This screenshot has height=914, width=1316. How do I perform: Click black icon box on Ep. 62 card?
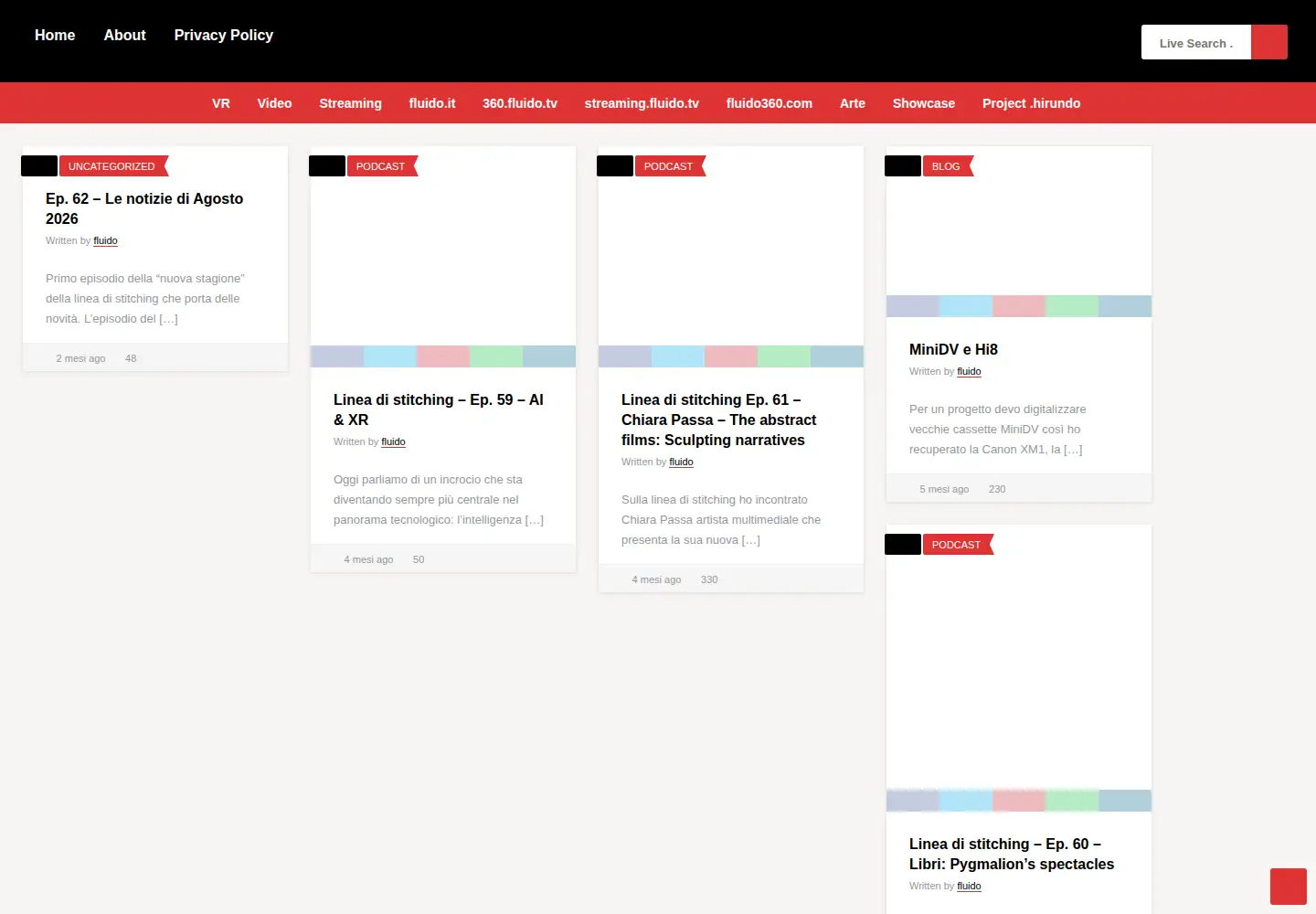39,166
